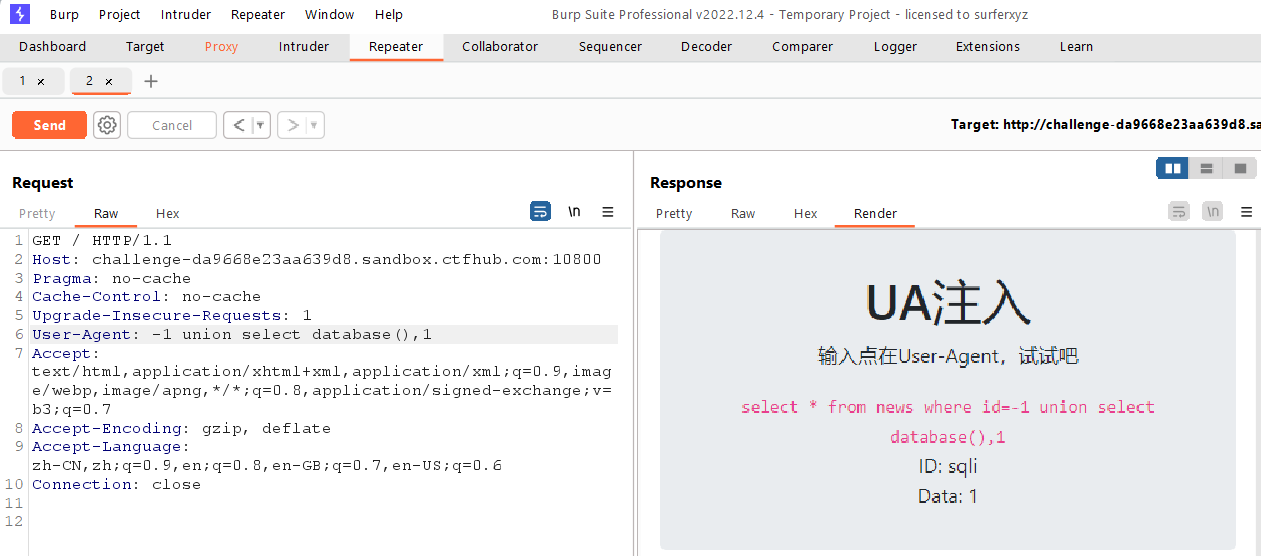Go back to previous request arrow

238,125
